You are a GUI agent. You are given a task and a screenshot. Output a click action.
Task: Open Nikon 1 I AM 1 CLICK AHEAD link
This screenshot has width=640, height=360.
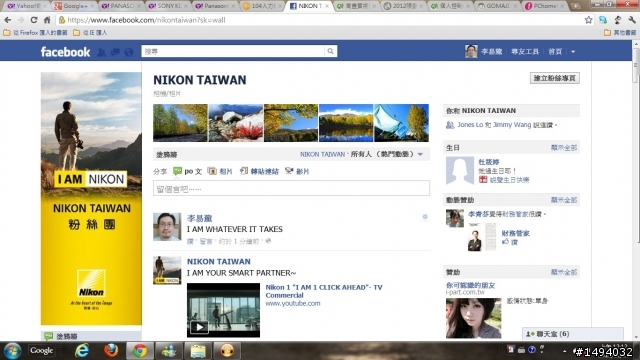[324, 291]
